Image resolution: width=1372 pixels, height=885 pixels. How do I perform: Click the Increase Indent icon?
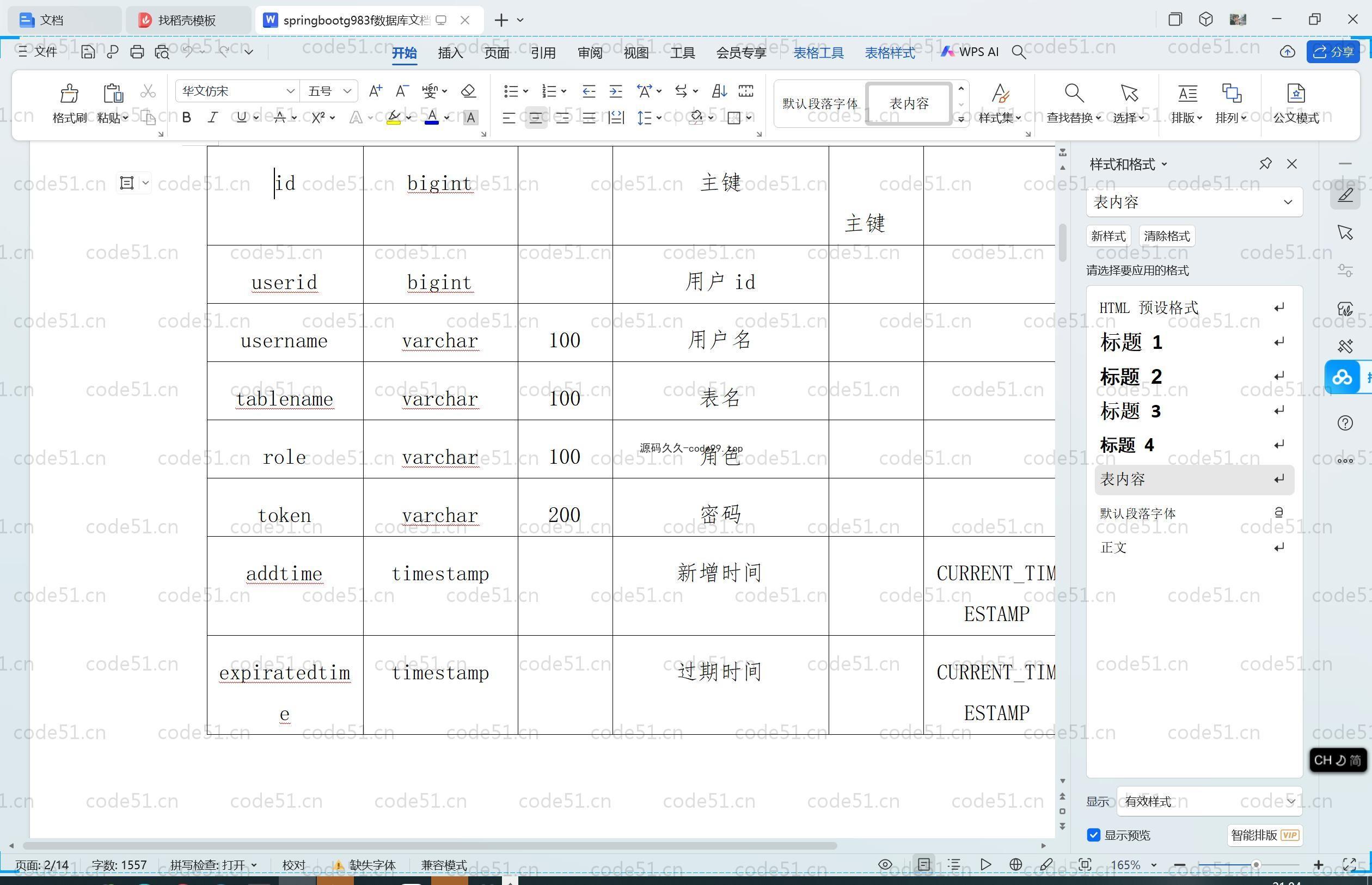coord(616,91)
